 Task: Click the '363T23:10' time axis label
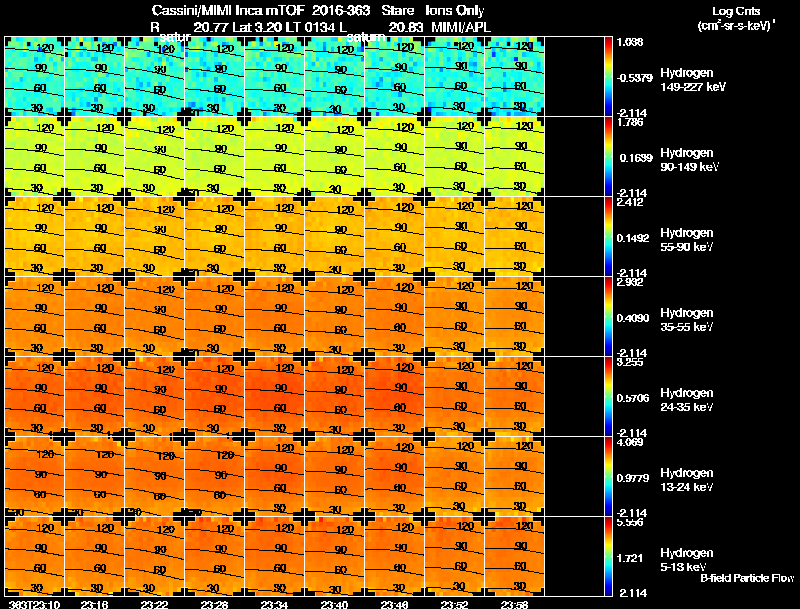(34, 604)
